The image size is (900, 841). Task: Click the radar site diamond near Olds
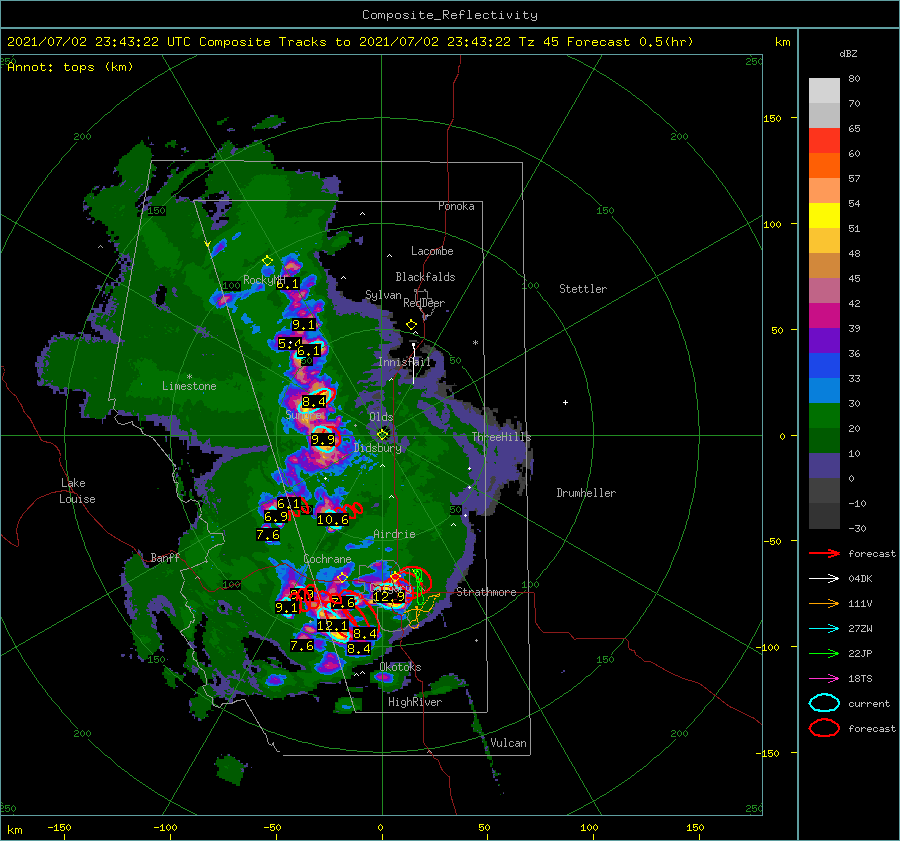[382, 435]
